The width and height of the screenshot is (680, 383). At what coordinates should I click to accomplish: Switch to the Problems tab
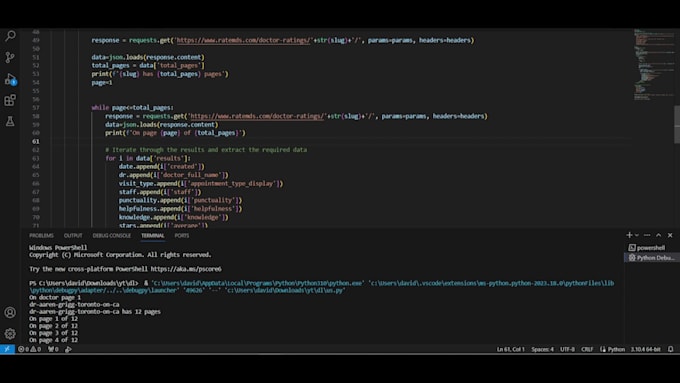(41, 236)
